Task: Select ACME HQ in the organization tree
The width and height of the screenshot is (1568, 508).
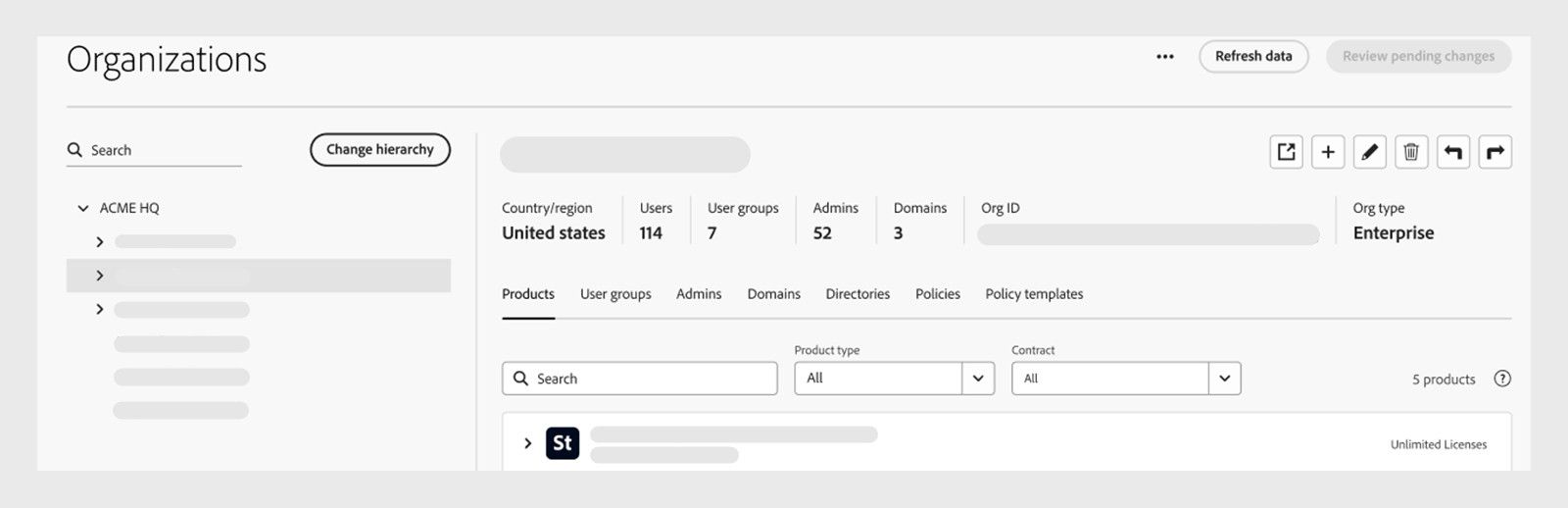Action: click(x=129, y=208)
